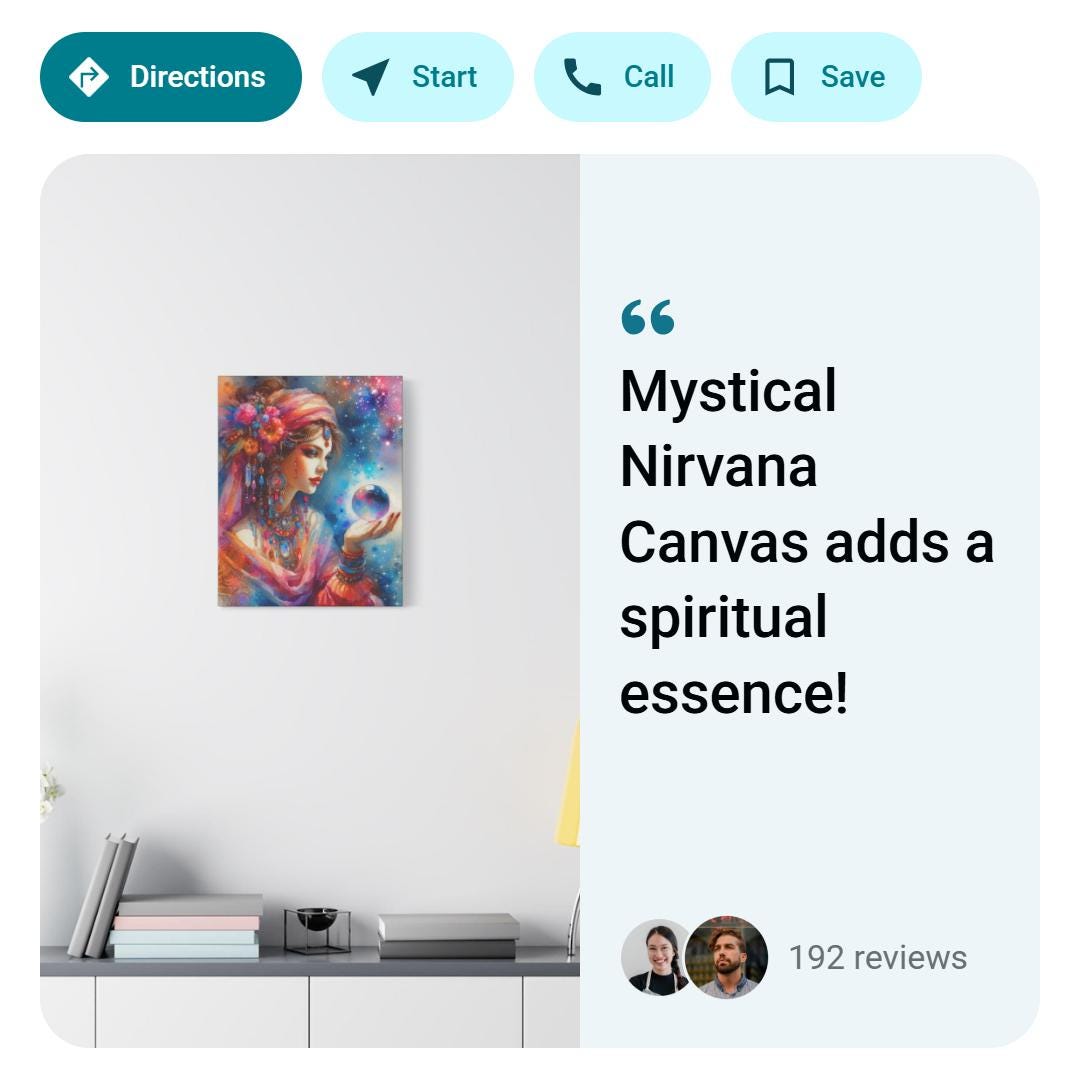Tap the Start button label

point(444,76)
